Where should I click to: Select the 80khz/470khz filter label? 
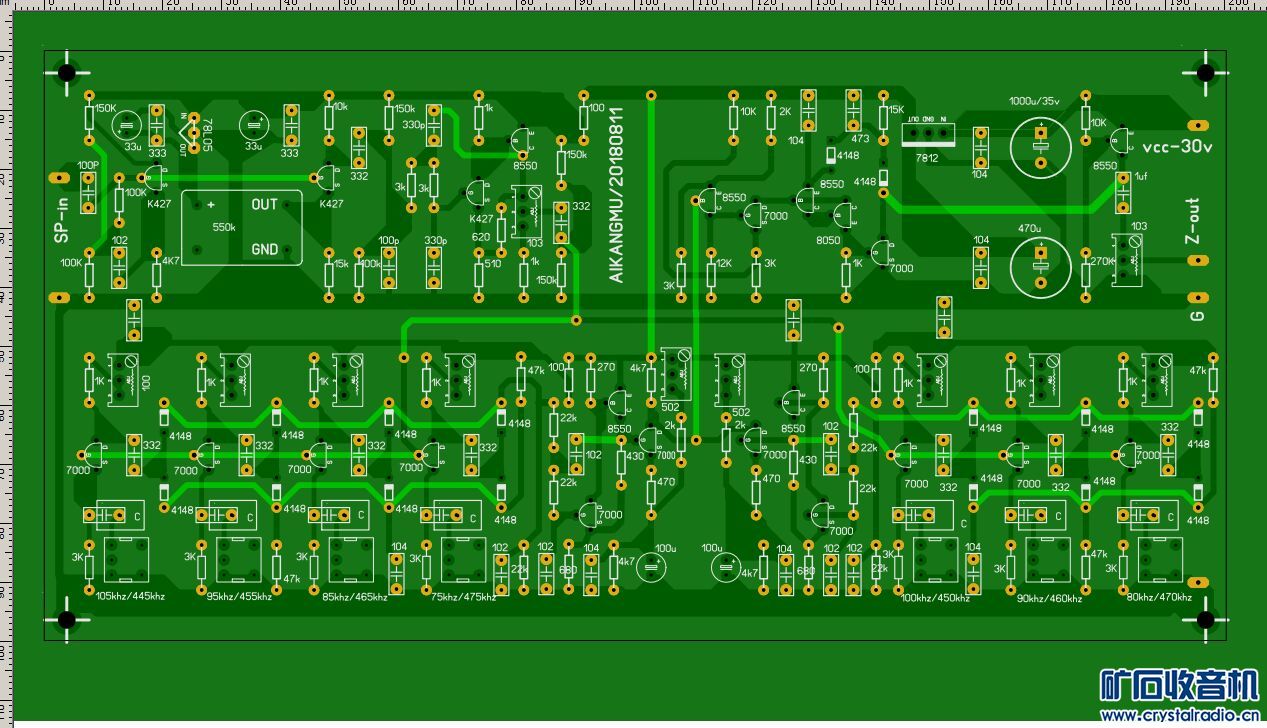pos(1159,597)
